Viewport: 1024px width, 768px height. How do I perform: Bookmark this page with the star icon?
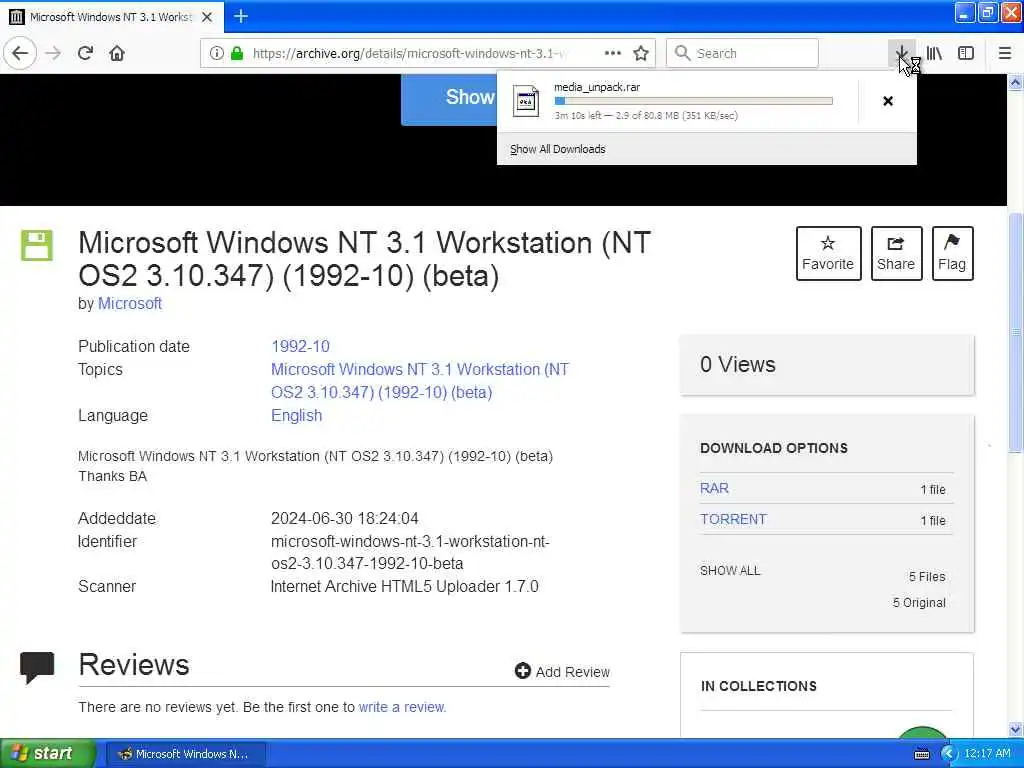click(641, 53)
